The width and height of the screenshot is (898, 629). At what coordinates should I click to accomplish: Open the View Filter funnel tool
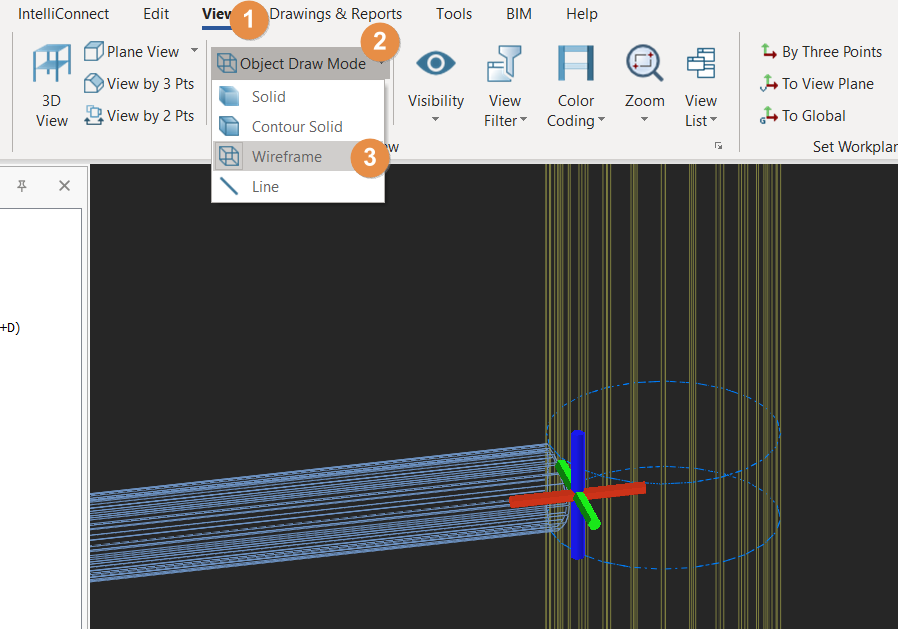tap(505, 65)
